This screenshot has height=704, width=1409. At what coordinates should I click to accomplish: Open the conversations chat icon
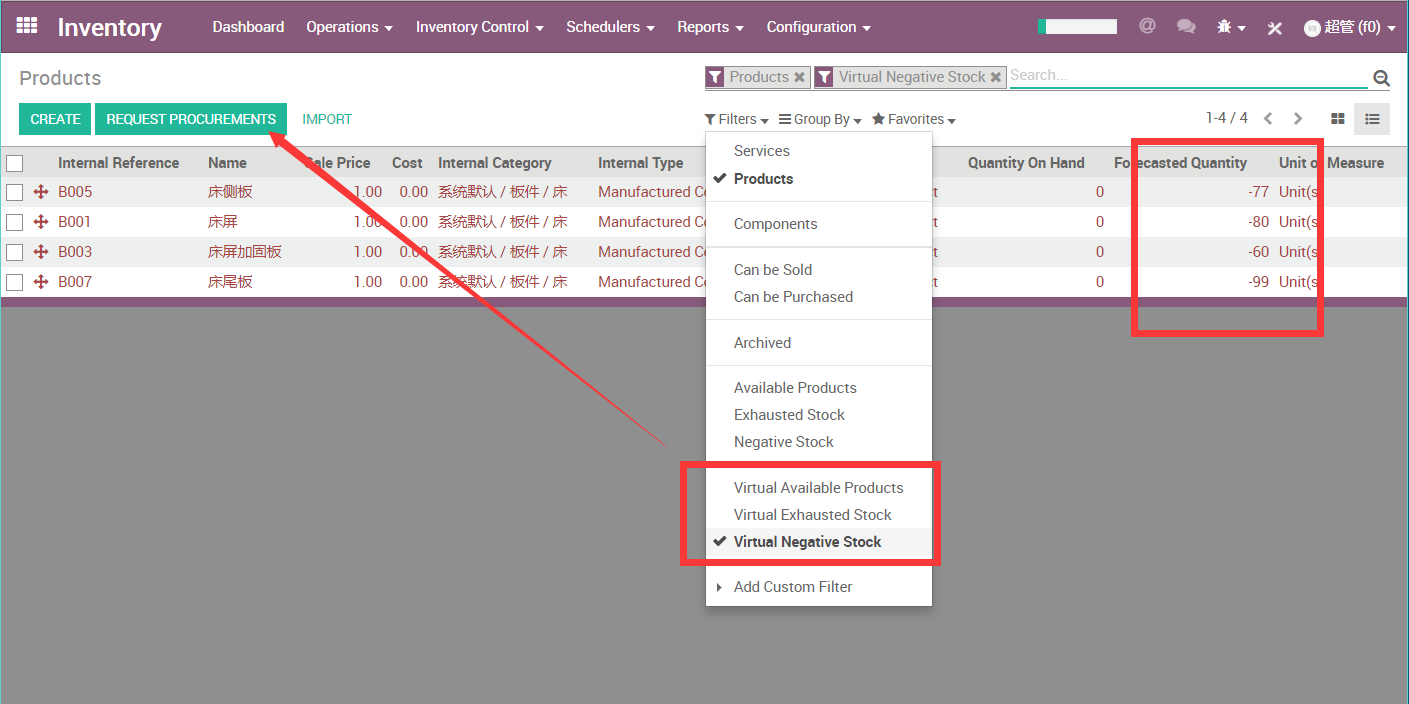tap(1186, 27)
